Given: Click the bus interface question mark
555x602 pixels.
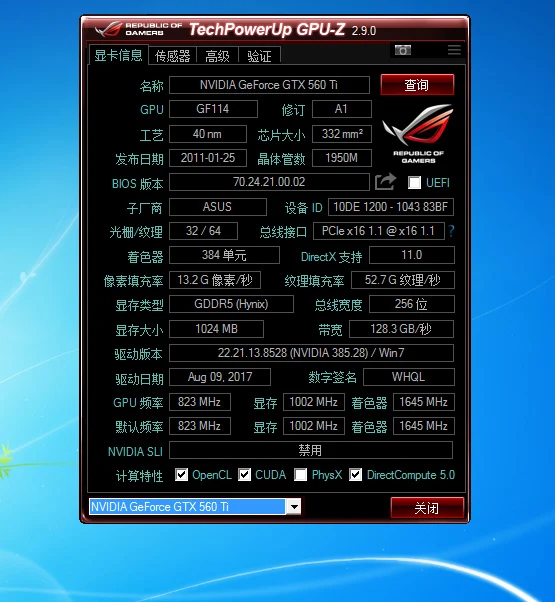Looking at the screenshot, I should pyautogui.click(x=451, y=231).
